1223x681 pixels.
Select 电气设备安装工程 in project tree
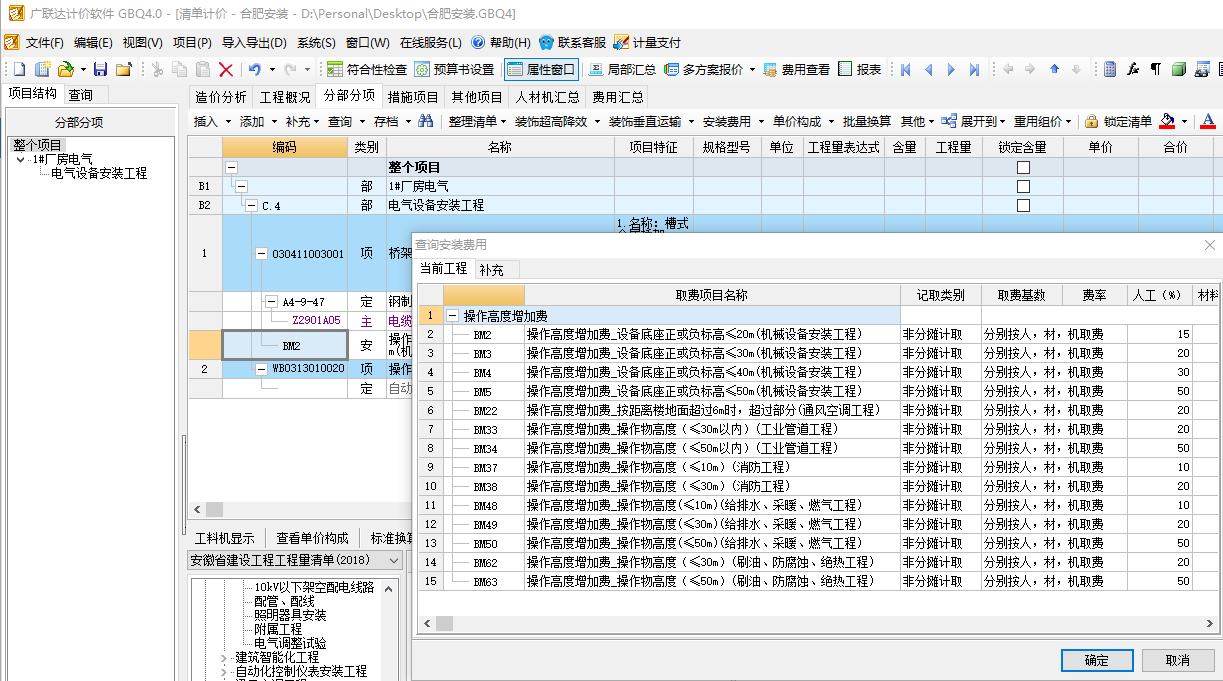[99, 173]
